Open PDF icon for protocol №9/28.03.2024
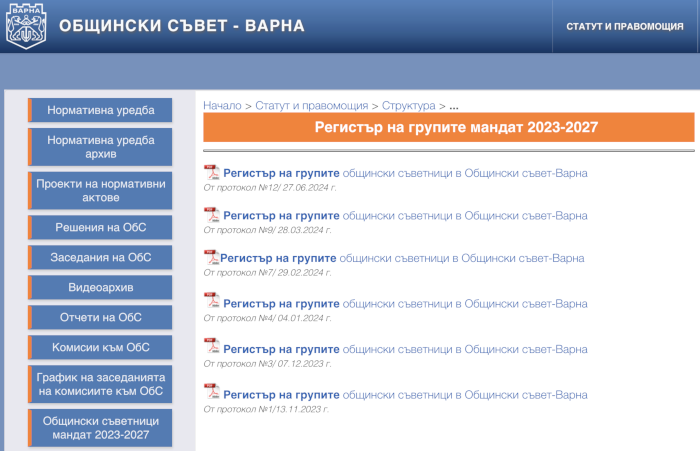700x451 pixels. point(212,214)
